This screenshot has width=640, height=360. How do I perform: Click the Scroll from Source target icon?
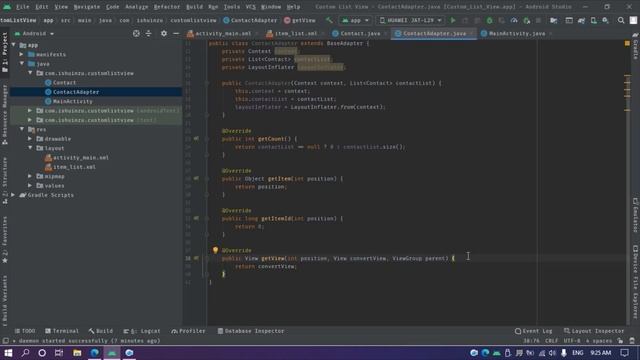coord(136,33)
